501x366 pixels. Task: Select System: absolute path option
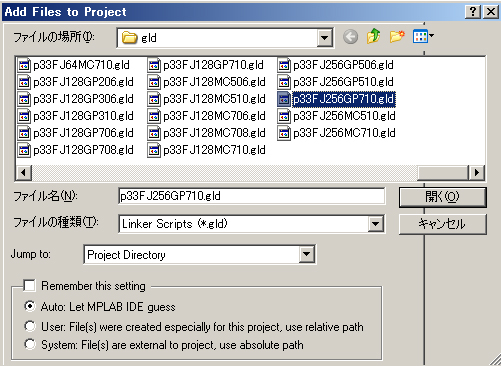click(30, 344)
